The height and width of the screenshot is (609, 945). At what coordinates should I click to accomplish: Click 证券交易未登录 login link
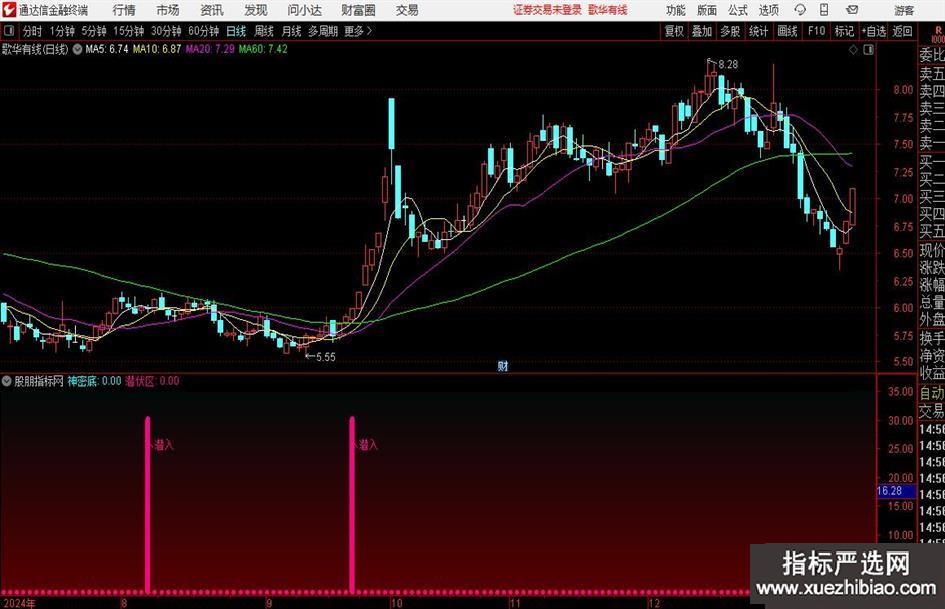click(547, 10)
